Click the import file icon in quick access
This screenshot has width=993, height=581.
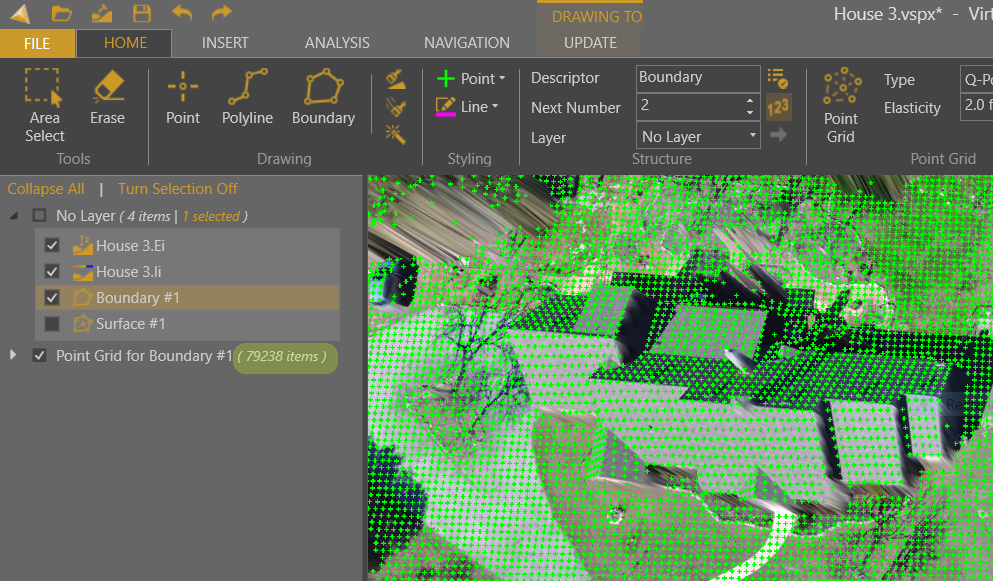[102, 13]
